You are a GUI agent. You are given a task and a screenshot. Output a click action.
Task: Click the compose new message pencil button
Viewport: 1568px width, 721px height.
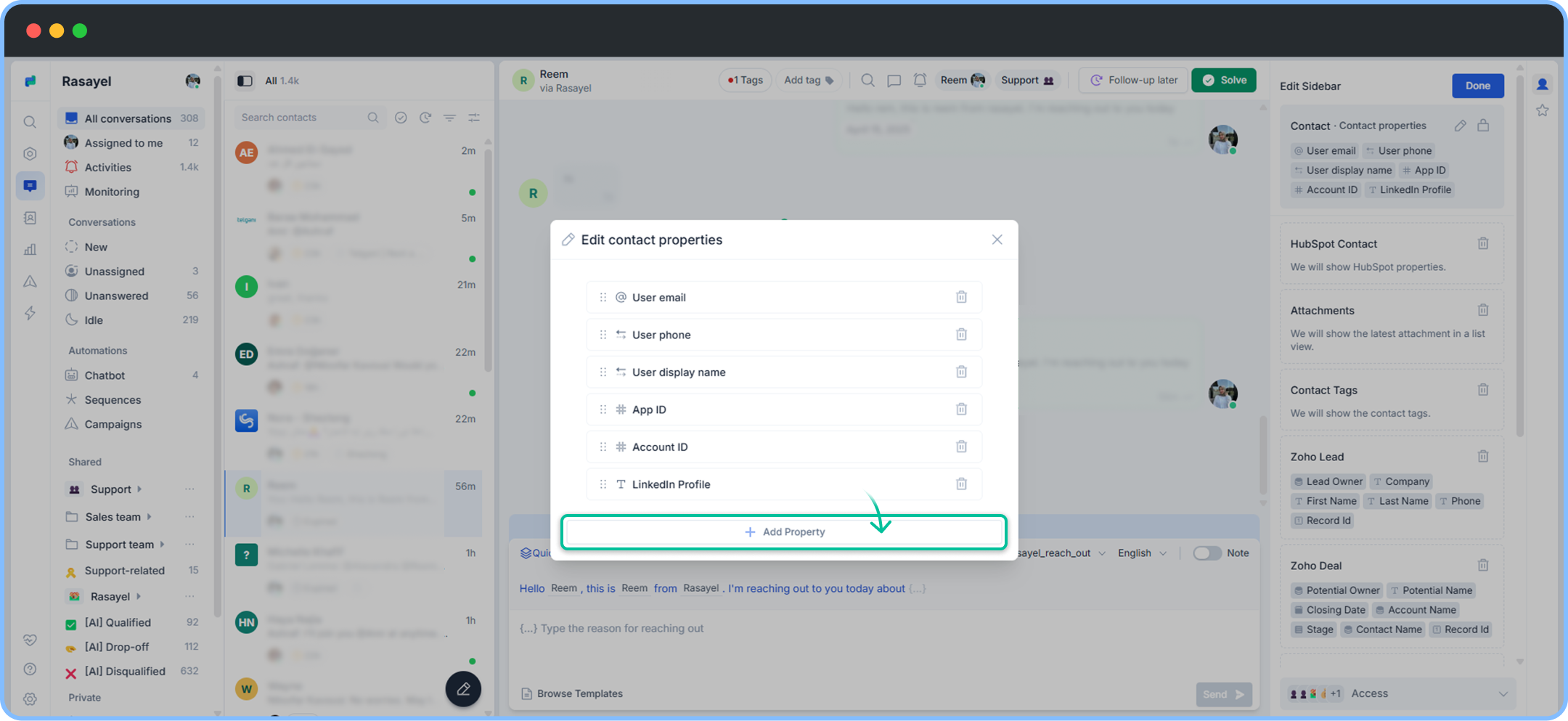(463, 689)
